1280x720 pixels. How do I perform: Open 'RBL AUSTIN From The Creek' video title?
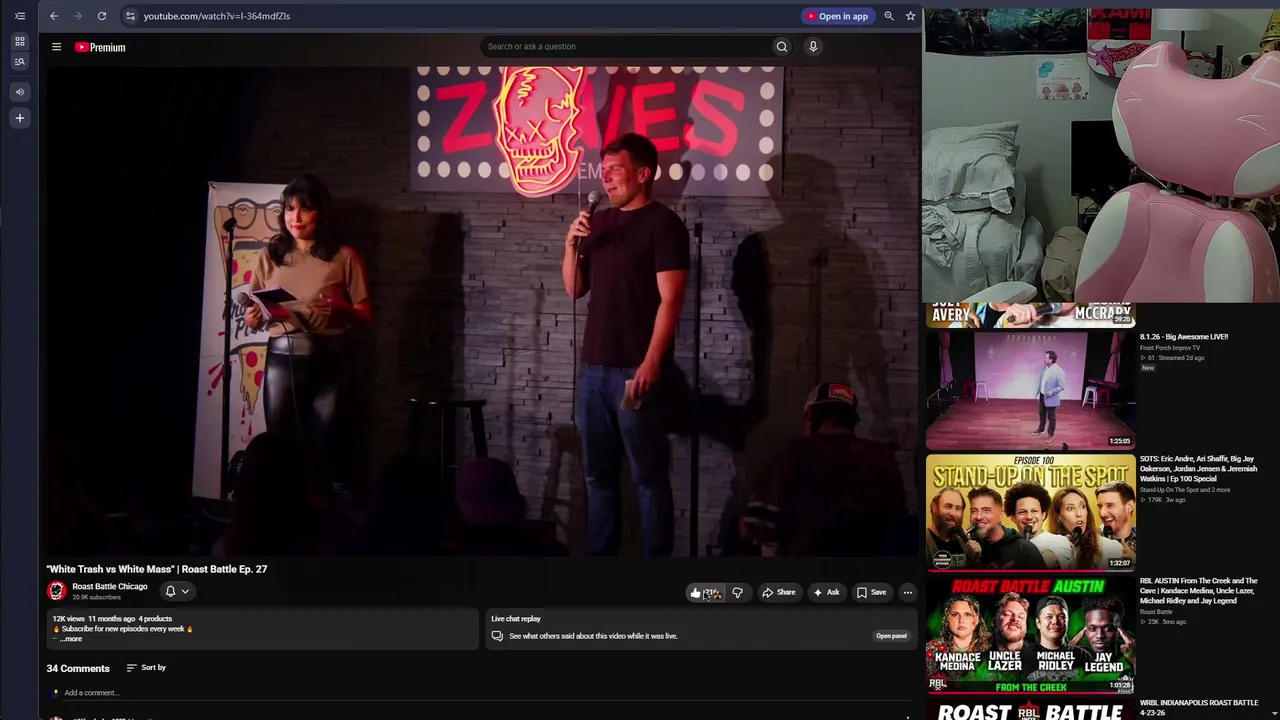1199,590
